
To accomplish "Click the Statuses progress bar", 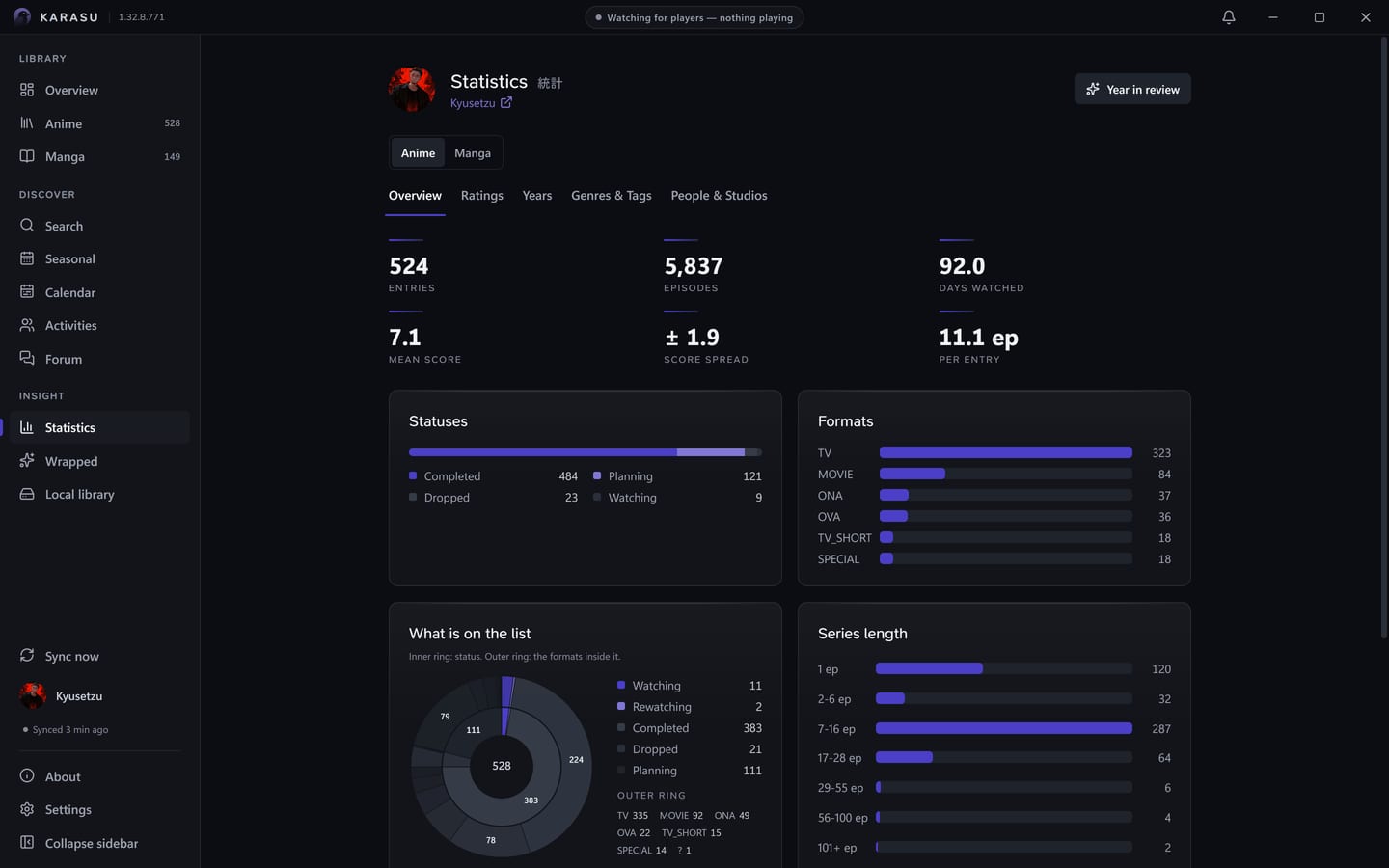I will pyautogui.click(x=586, y=452).
